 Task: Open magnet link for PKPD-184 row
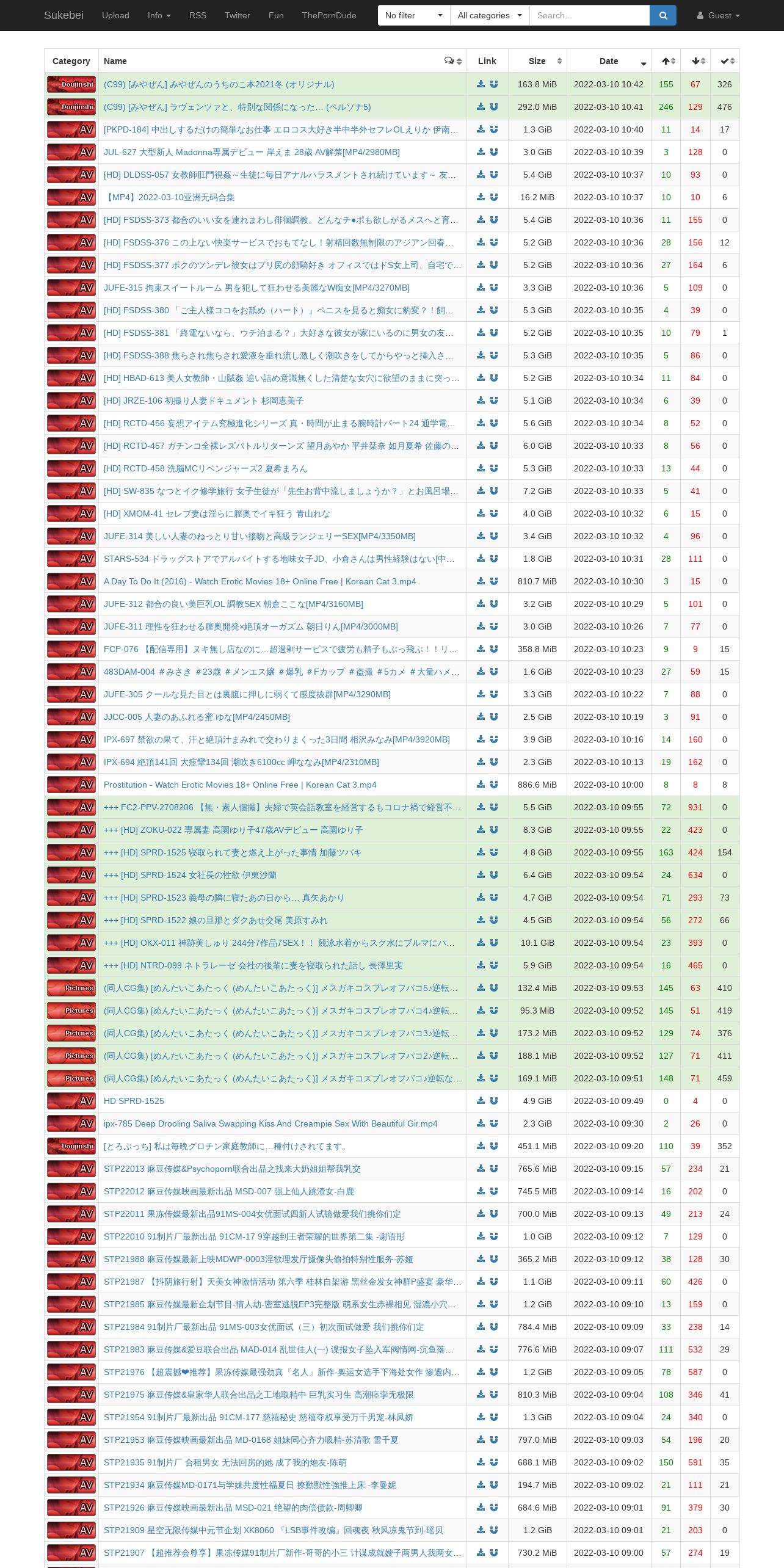click(x=494, y=129)
